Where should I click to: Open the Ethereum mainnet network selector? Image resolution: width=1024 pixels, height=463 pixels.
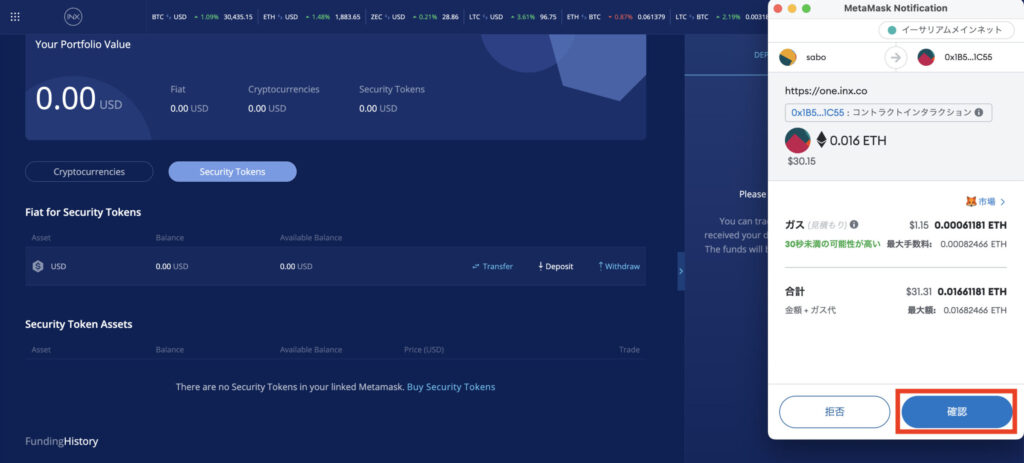tap(944, 31)
